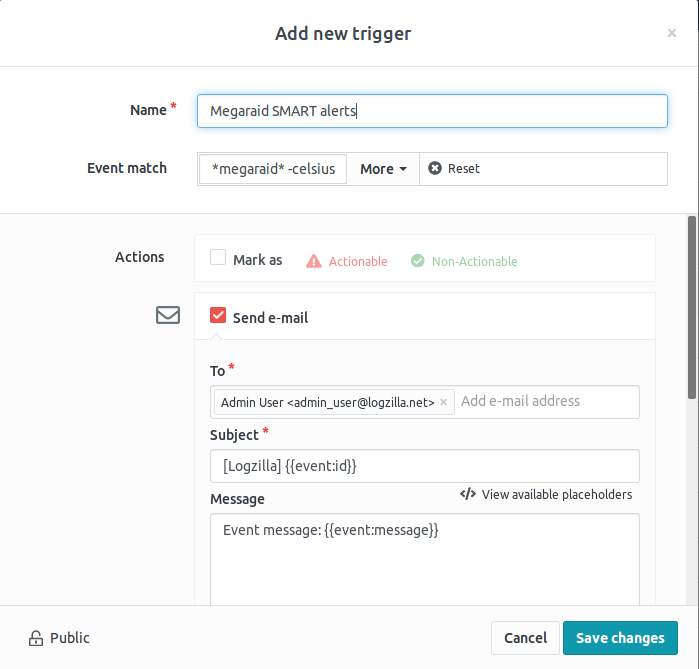This screenshot has height=669, width=699.
Task: Uncheck the Send e-mail checkbox
Action: coord(218,316)
